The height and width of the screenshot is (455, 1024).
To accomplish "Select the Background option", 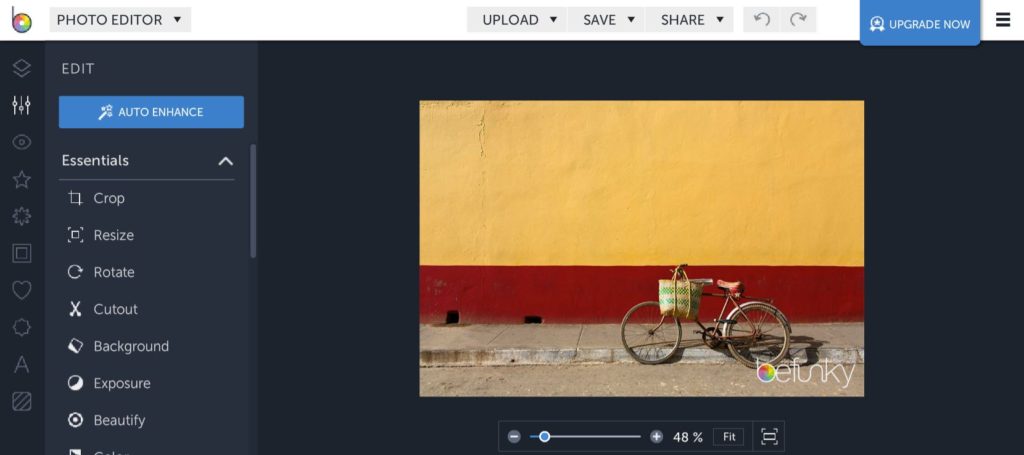I will pyautogui.click(x=131, y=346).
